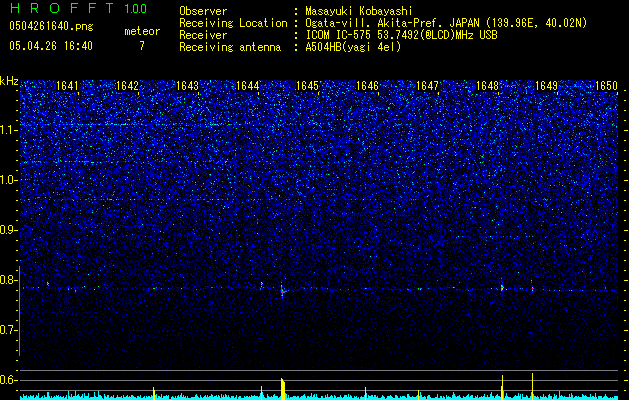Click the kHz axis unit label
This screenshot has width=629, height=400.
tap(9, 81)
